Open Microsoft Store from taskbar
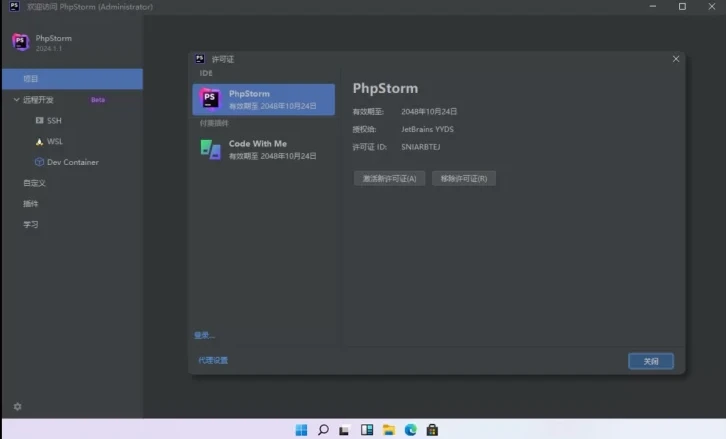This screenshot has height=439, width=726. (432, 430)
